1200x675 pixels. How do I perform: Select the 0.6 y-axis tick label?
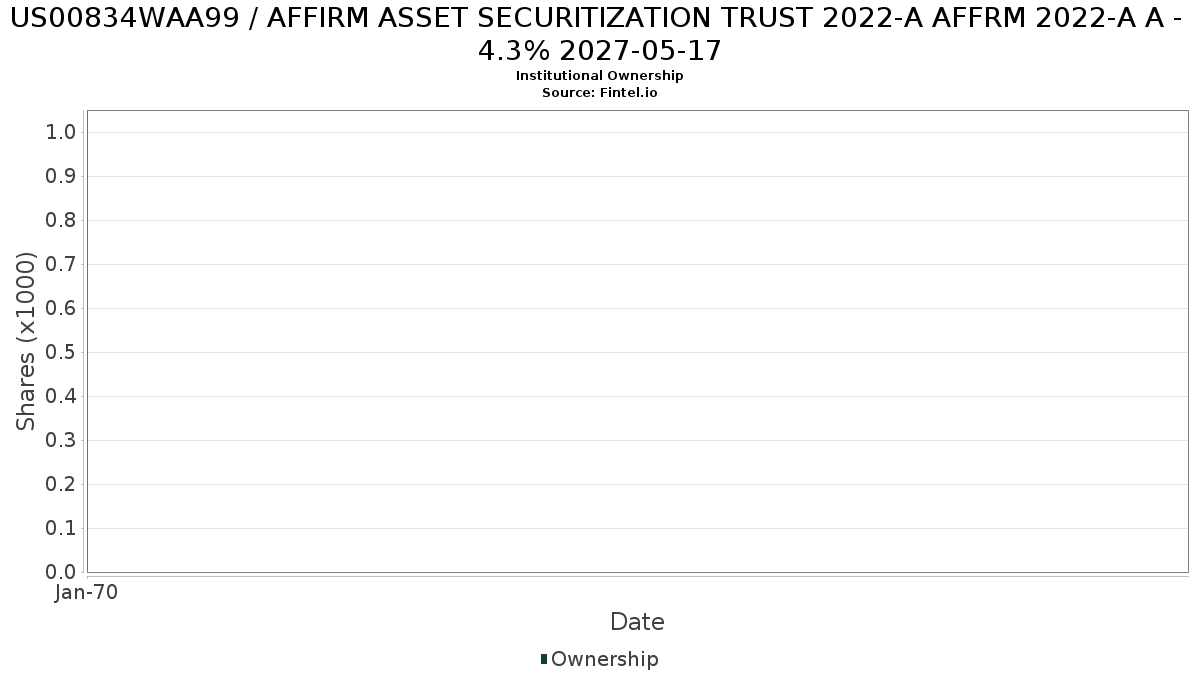point(62,309)
